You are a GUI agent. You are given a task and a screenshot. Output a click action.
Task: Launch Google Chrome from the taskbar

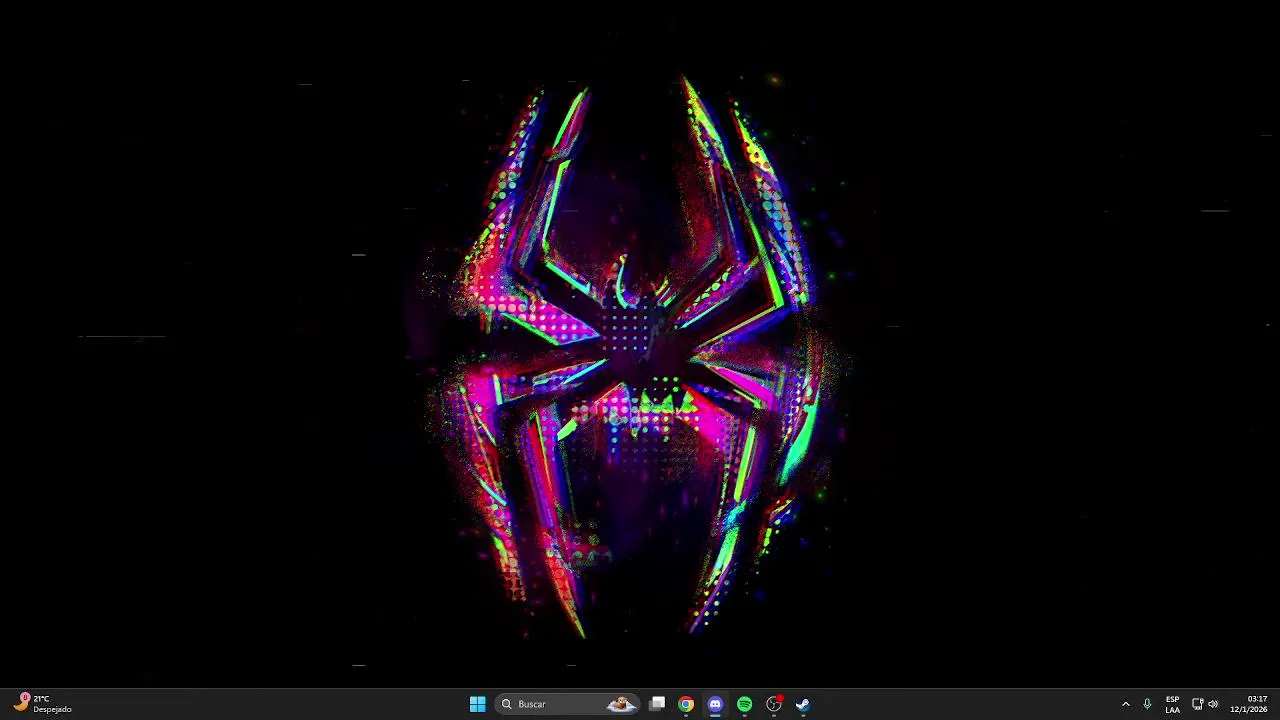pyautogui.click(x=686, y=704)
